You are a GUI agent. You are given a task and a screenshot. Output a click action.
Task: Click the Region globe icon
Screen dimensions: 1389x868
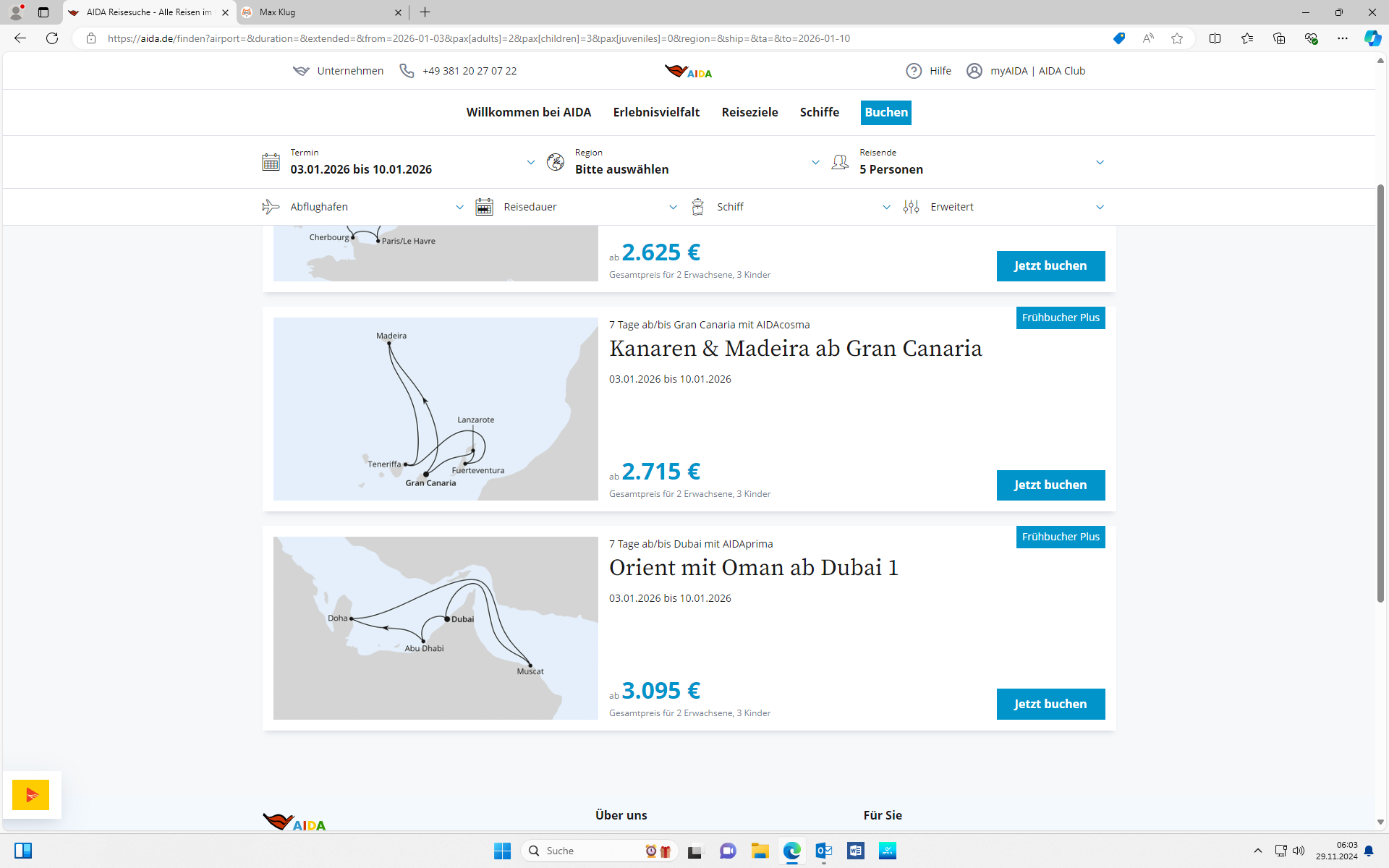click(556, 162)
